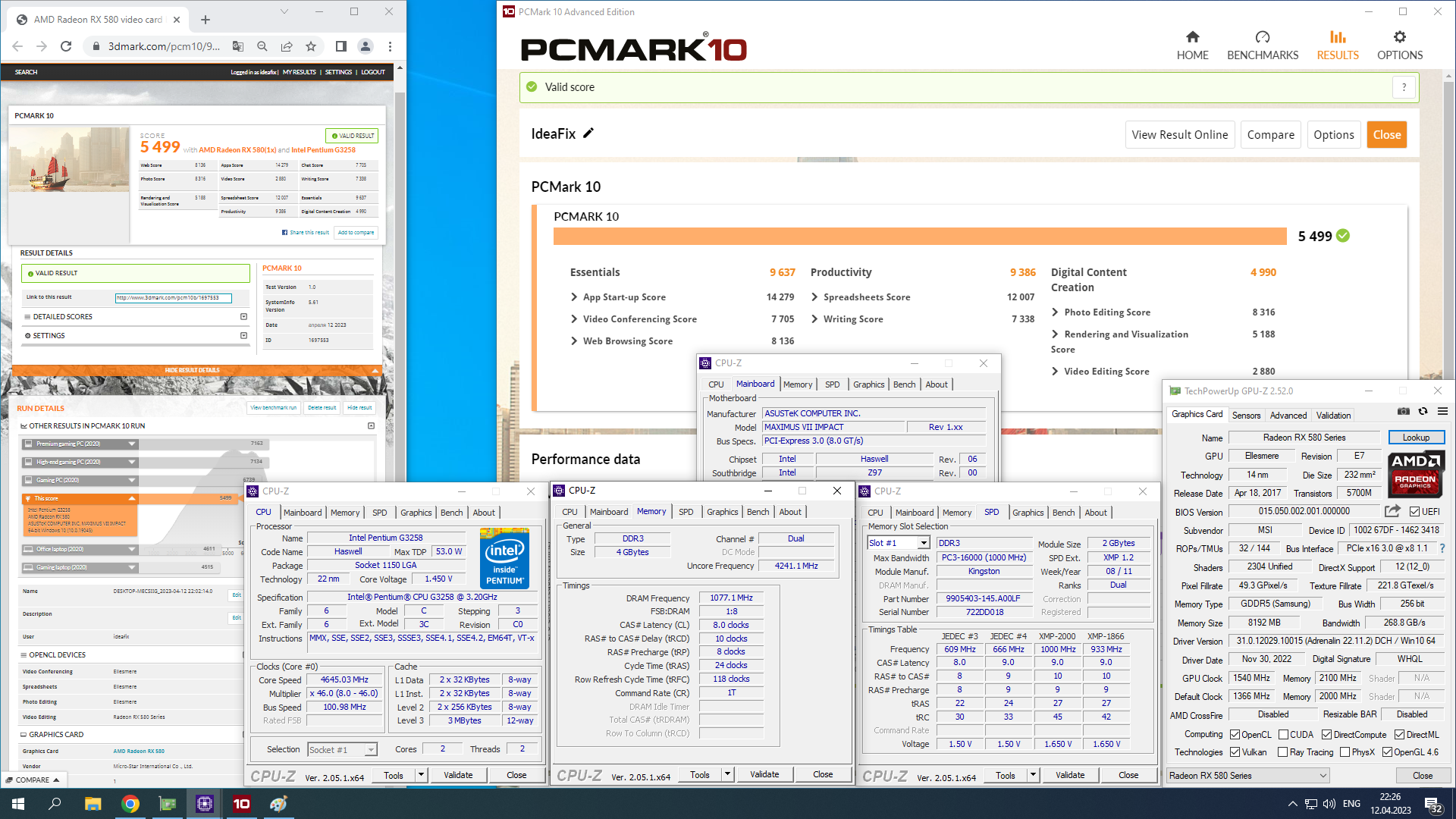This screenshot has width=1456, height=819.
Task: Toggle the OpenCL checkbox
Action: tap(1235, 735)
